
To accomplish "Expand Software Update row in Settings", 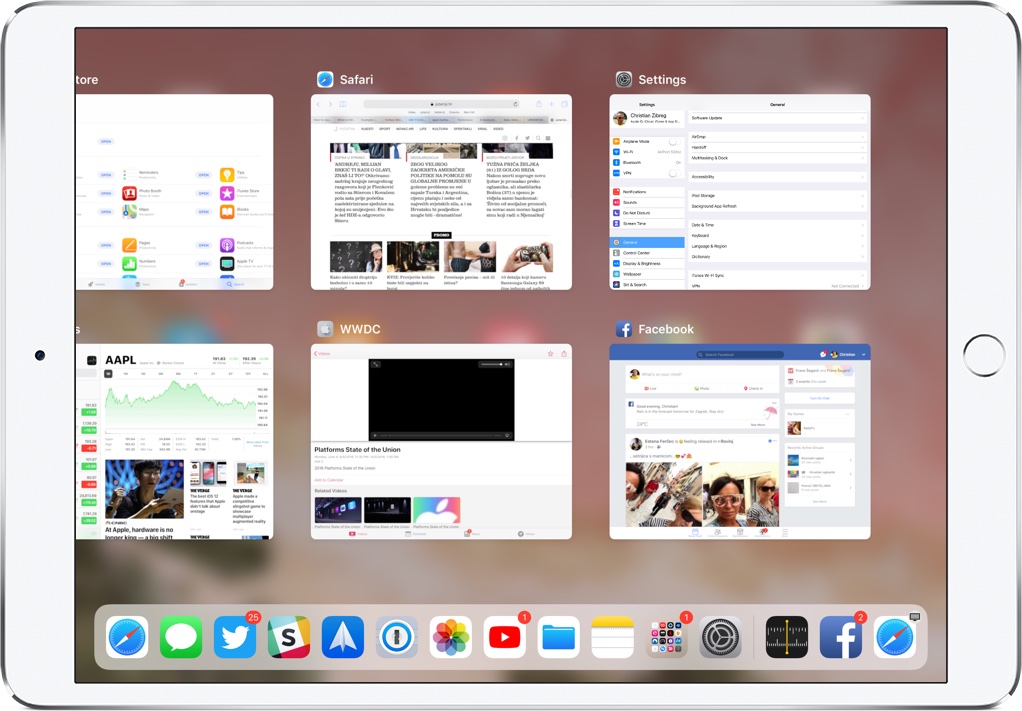I will pyautogui.click(x=778, y=118).
